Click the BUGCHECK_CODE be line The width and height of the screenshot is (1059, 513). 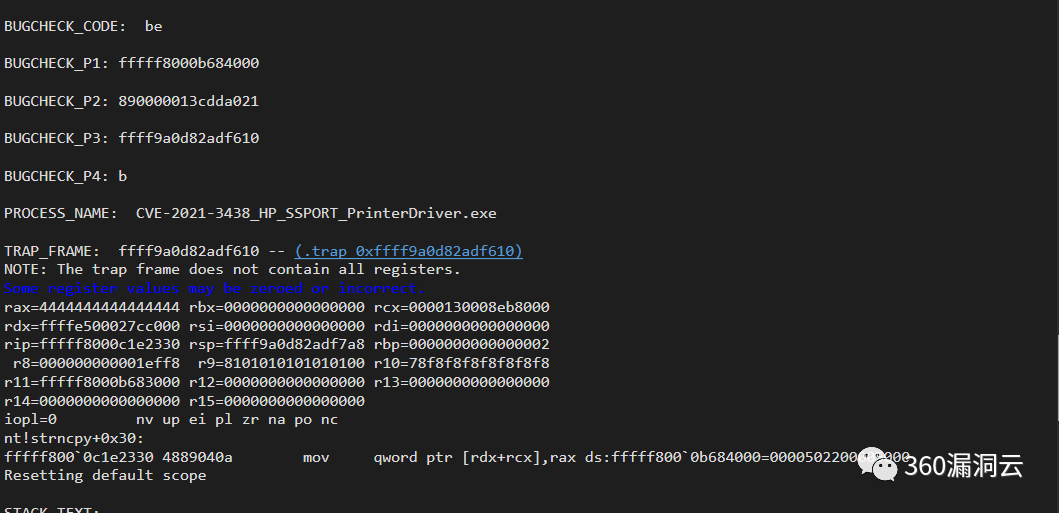pyautogui.click(x=83, y=26)
